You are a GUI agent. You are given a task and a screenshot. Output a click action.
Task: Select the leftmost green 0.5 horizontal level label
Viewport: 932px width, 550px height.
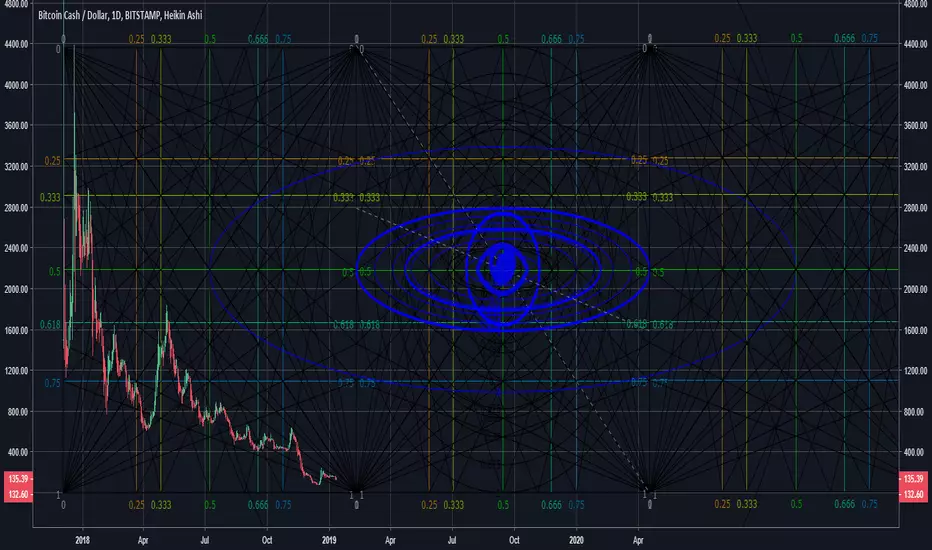[x=55, y=271]
